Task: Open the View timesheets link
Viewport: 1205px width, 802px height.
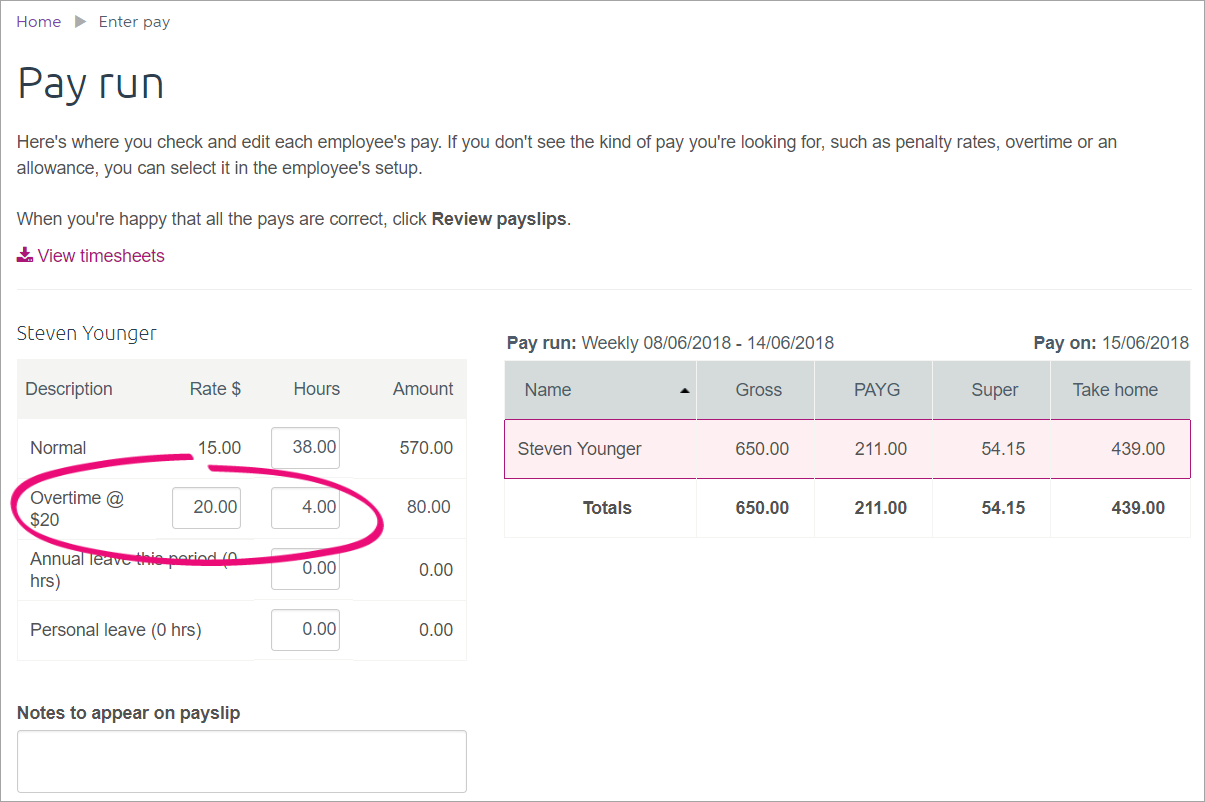Action: [101, 256]
